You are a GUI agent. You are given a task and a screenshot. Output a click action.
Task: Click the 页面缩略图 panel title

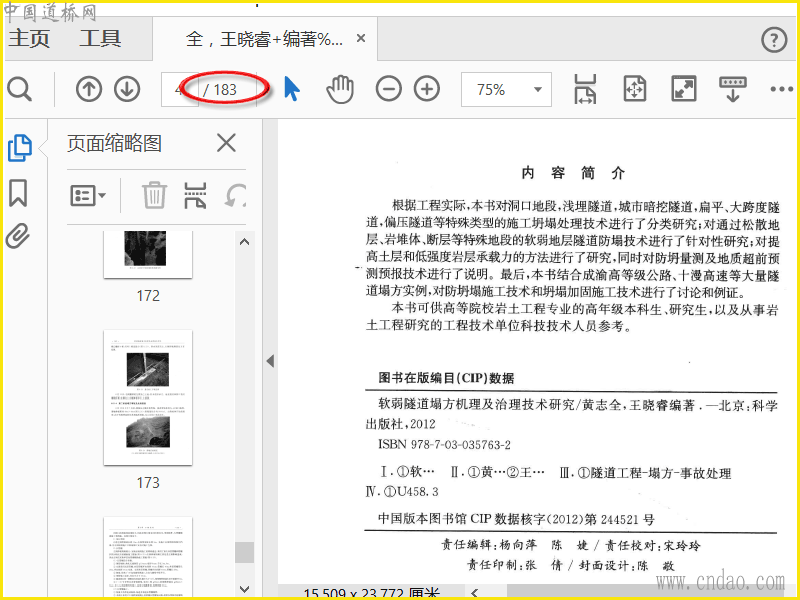click(114, 143)
